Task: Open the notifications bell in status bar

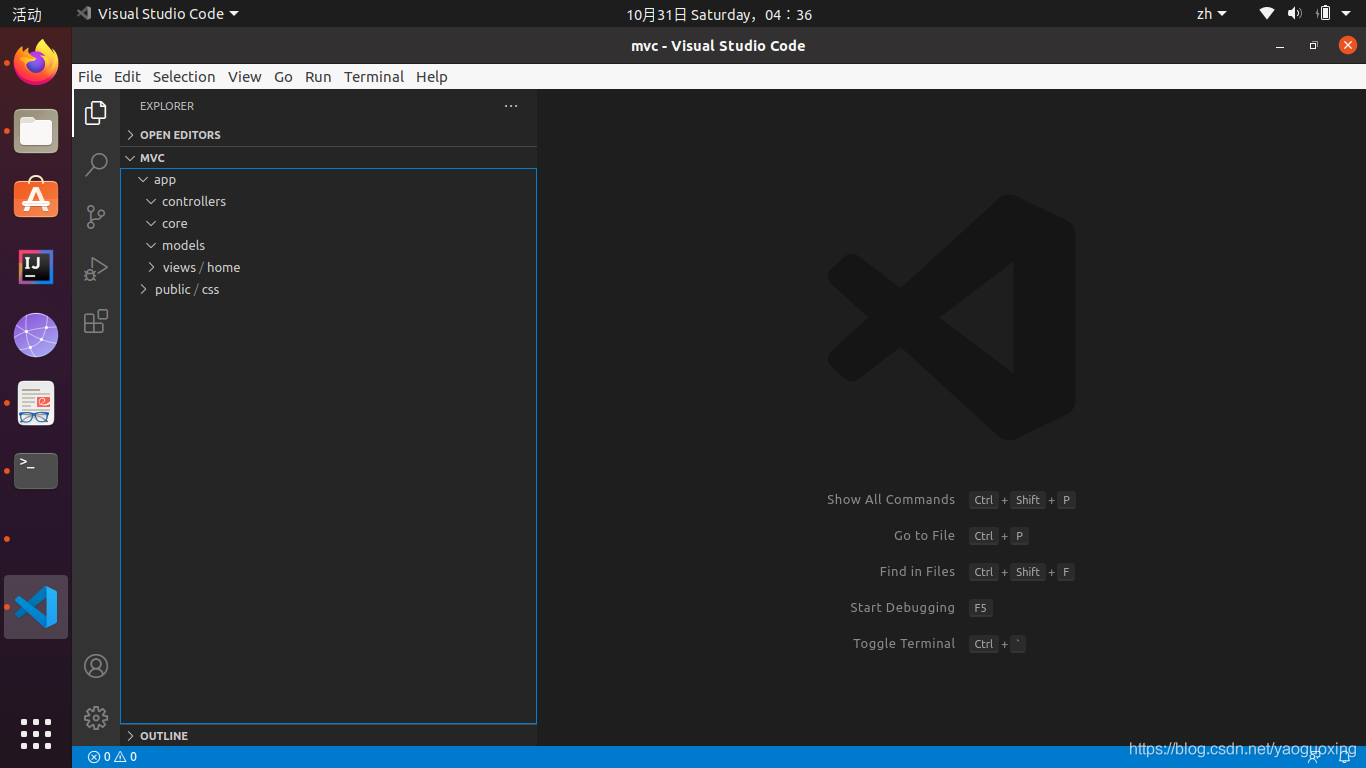Action: click(1345, 757)
